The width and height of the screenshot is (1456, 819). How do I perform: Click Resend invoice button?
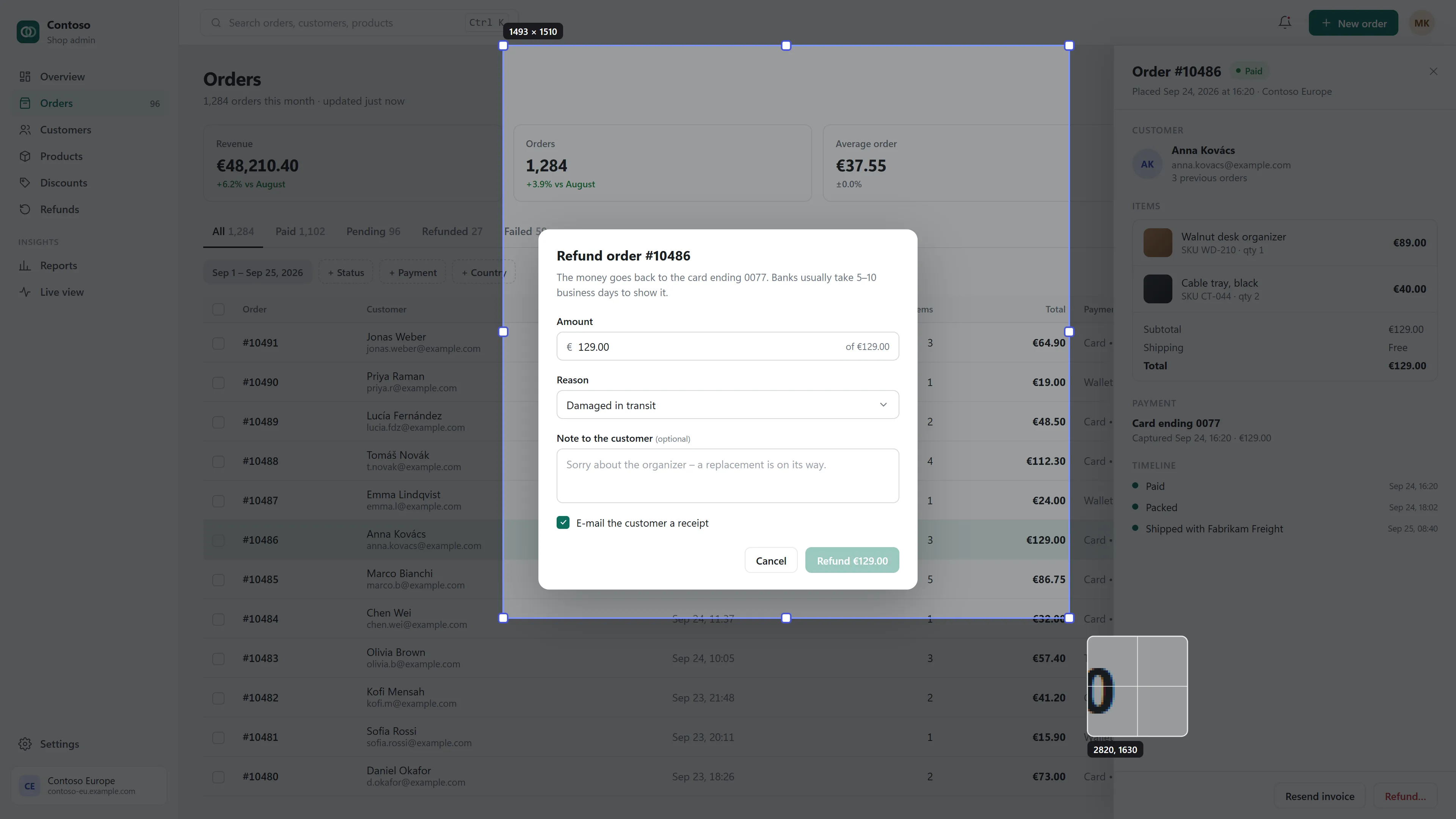[x=1320, y=796]
